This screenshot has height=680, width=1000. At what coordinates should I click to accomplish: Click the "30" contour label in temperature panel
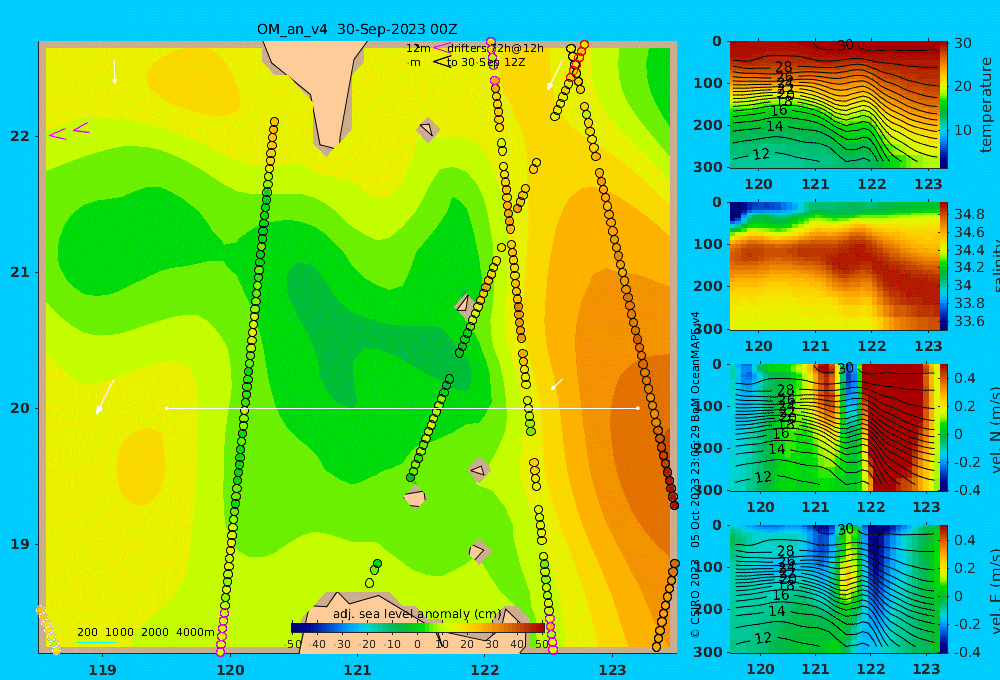click(846, 45)
